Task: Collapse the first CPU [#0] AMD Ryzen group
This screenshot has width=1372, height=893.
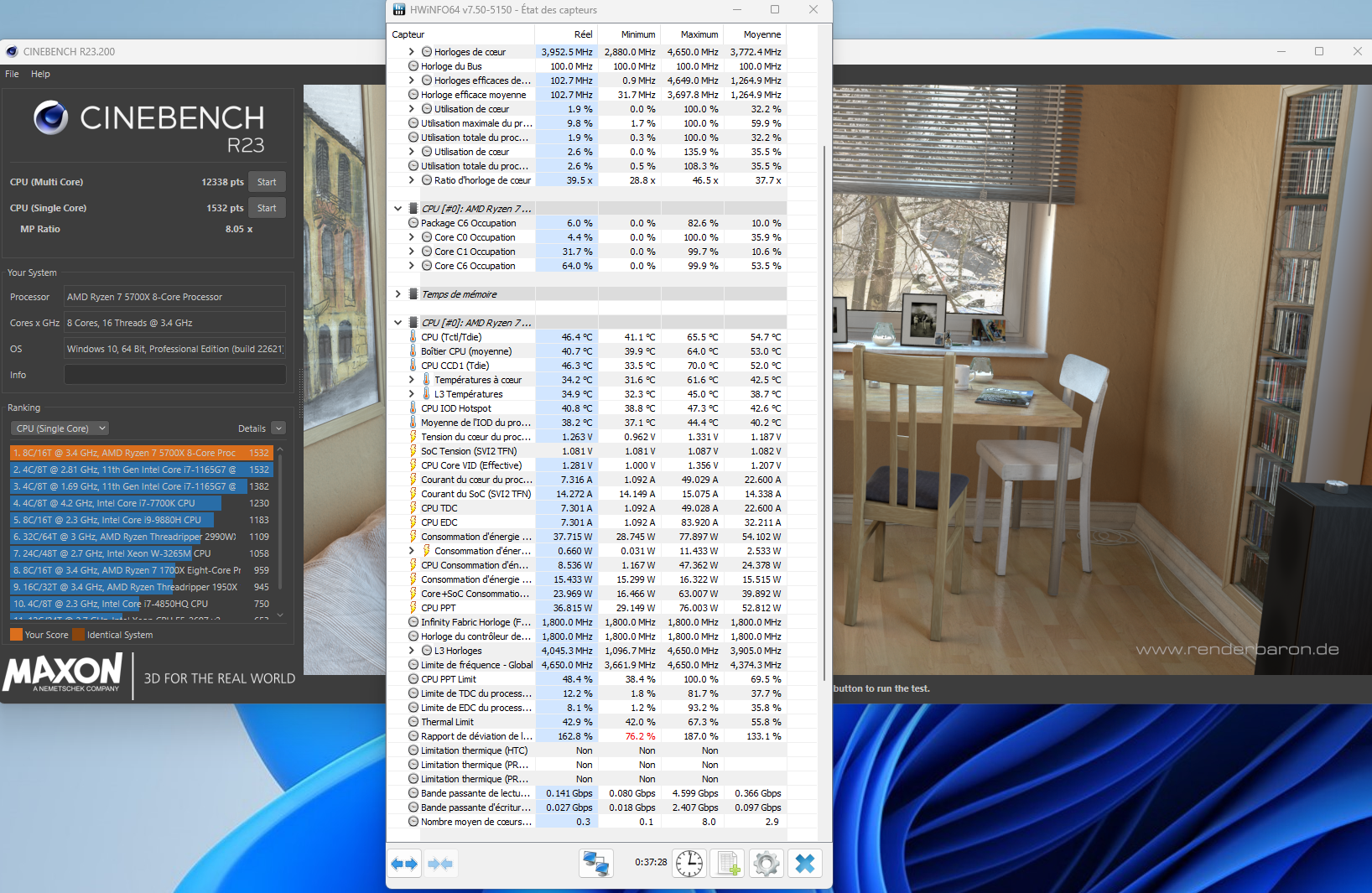Action: tap(398, 209)
